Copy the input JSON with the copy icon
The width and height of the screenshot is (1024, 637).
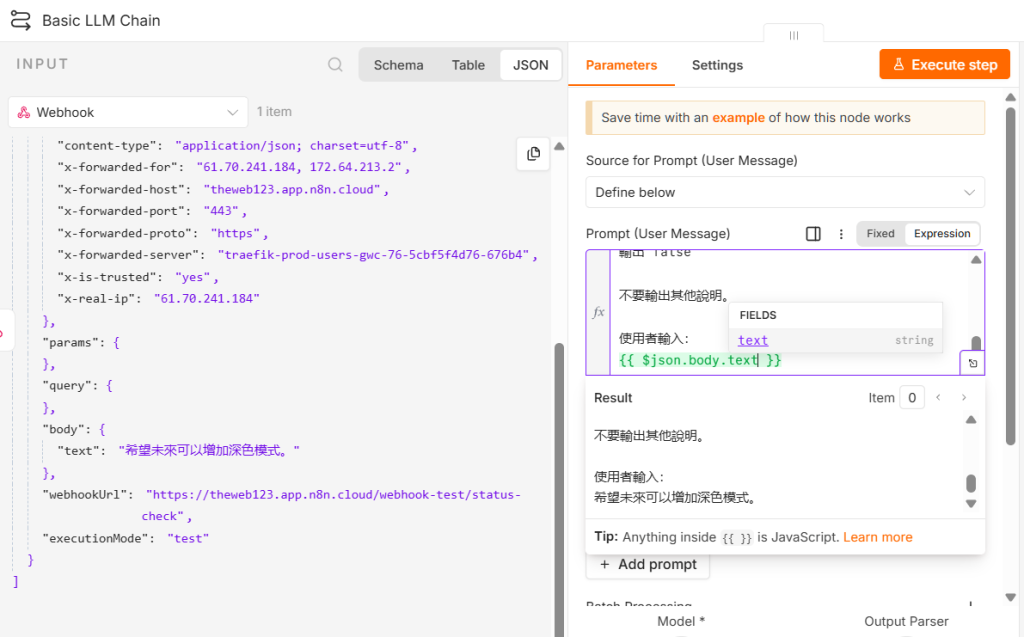(x=533, y=154)
